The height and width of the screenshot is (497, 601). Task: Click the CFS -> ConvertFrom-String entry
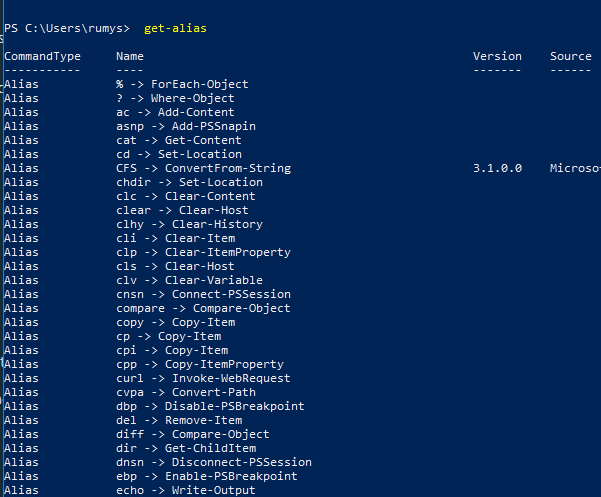click(204, 169)
